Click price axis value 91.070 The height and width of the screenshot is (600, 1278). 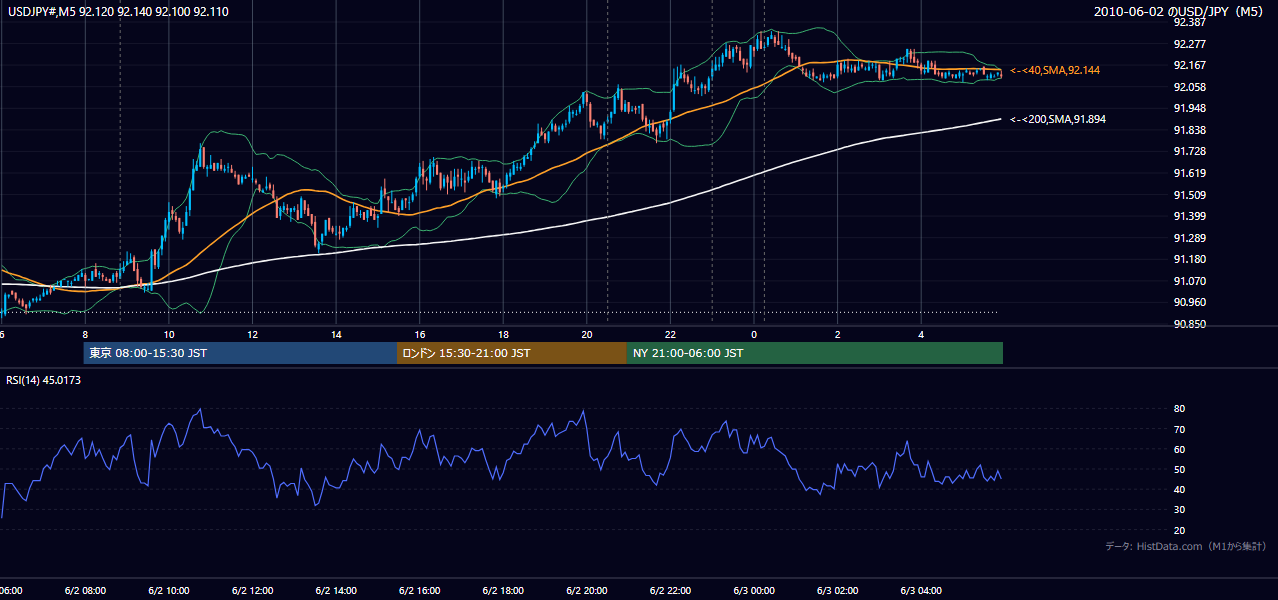pyautogui.click(x=1188, y=282)
